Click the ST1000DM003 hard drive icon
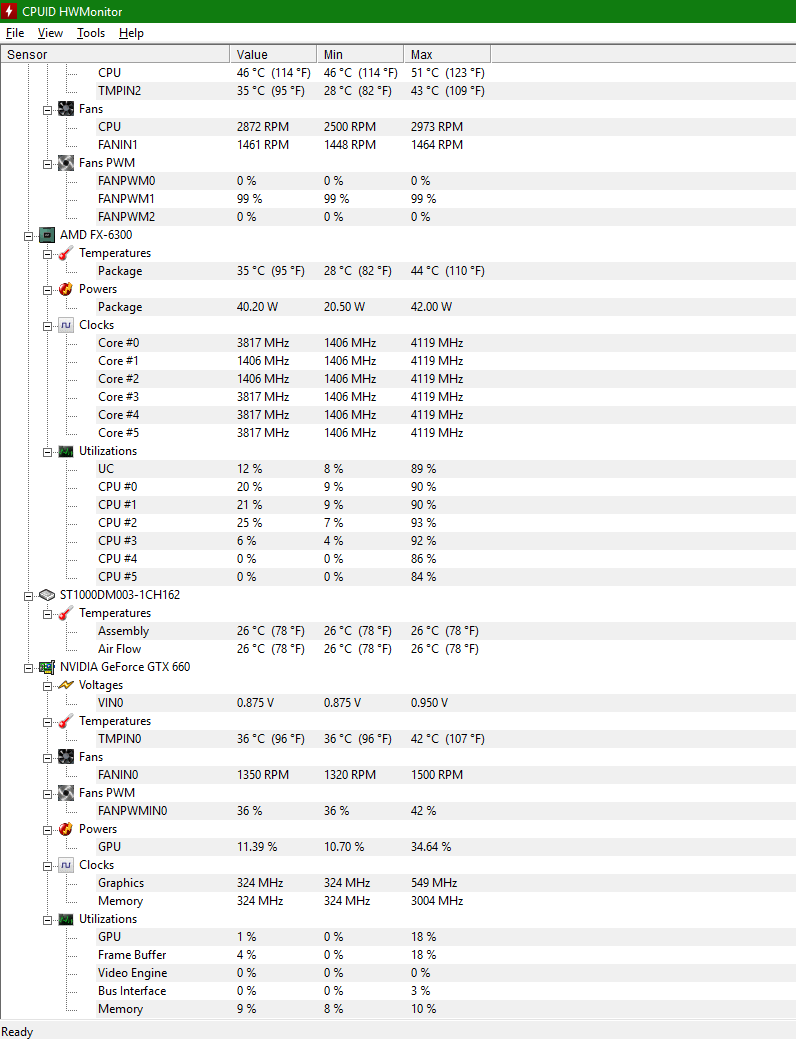 pos(46,595)
